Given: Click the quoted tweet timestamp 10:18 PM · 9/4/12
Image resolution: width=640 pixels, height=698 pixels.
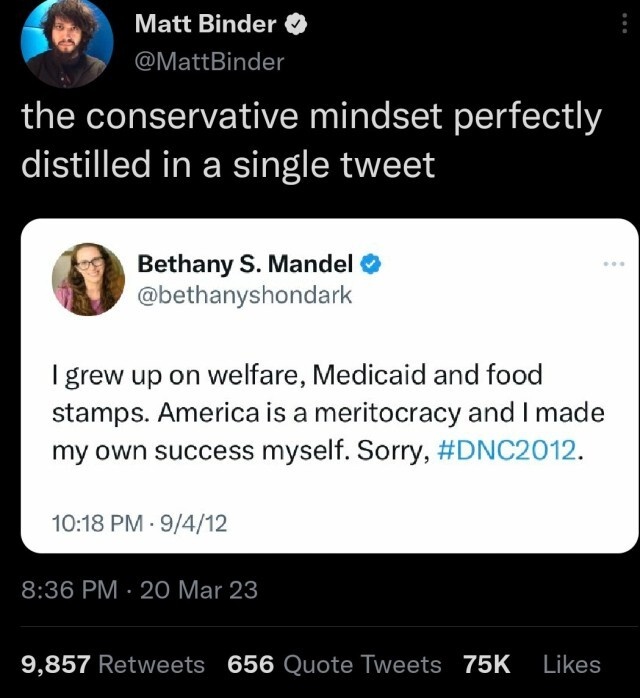Looking at the screenshot, I should click(139, 523).
